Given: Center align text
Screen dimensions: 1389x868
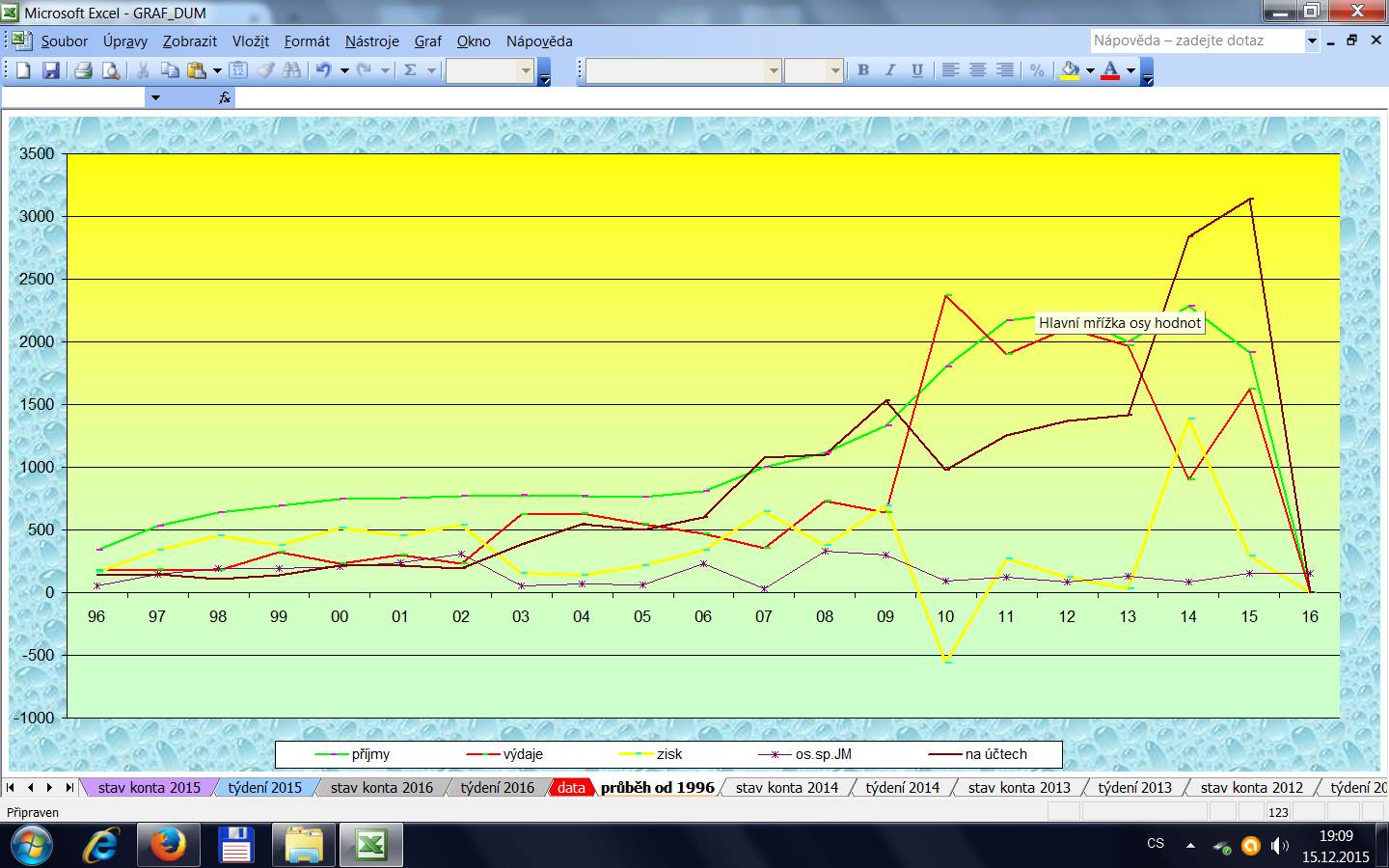Looking at the screenshot, I should (977, 70).
